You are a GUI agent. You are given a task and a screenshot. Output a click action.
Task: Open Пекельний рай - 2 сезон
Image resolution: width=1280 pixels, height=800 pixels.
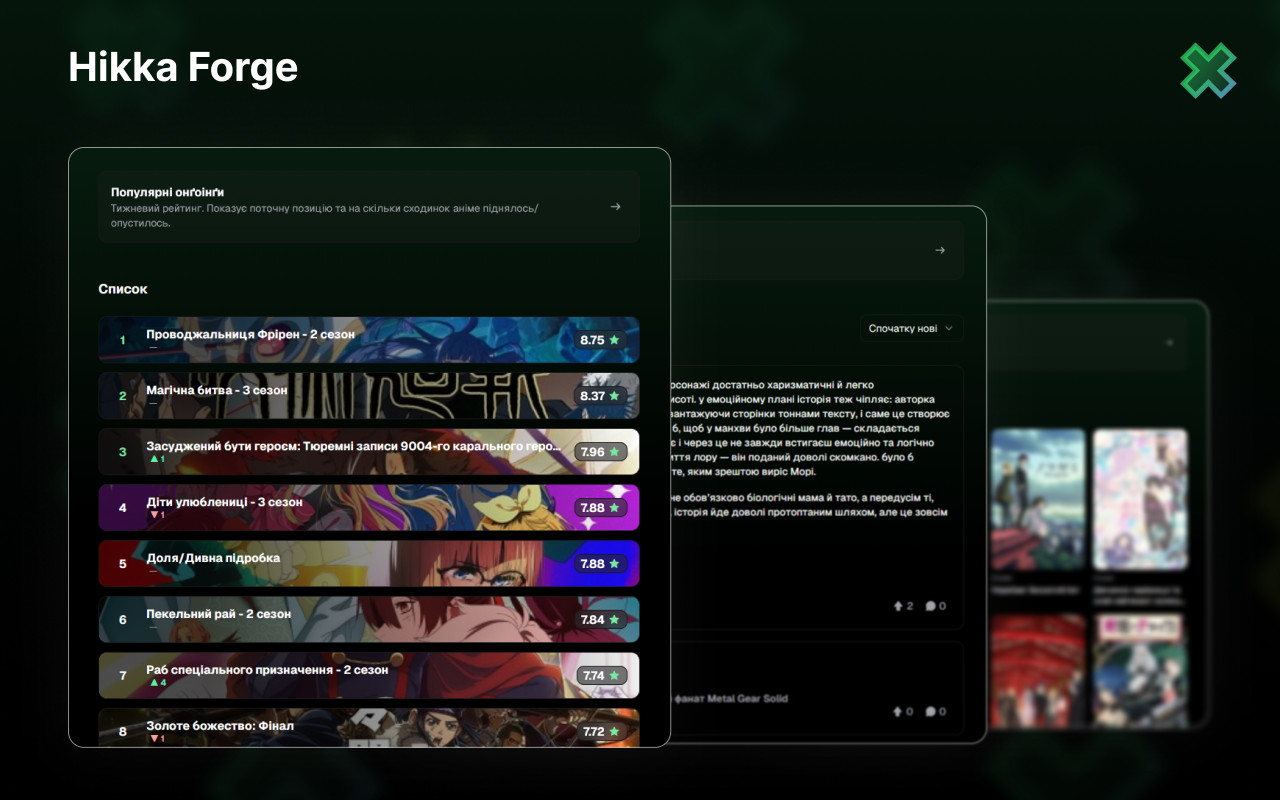click(369, 620)
